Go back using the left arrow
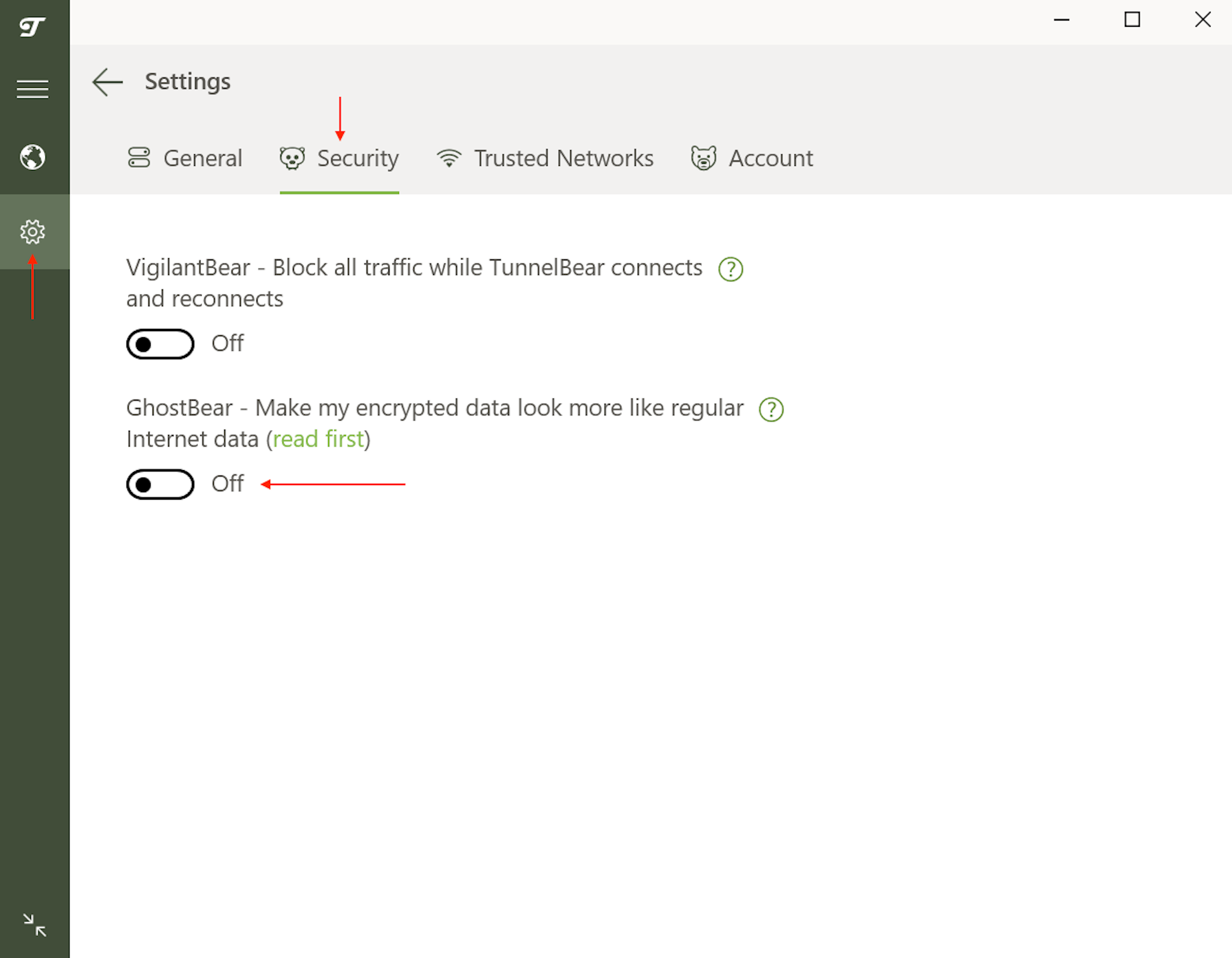 pos(107,82)
